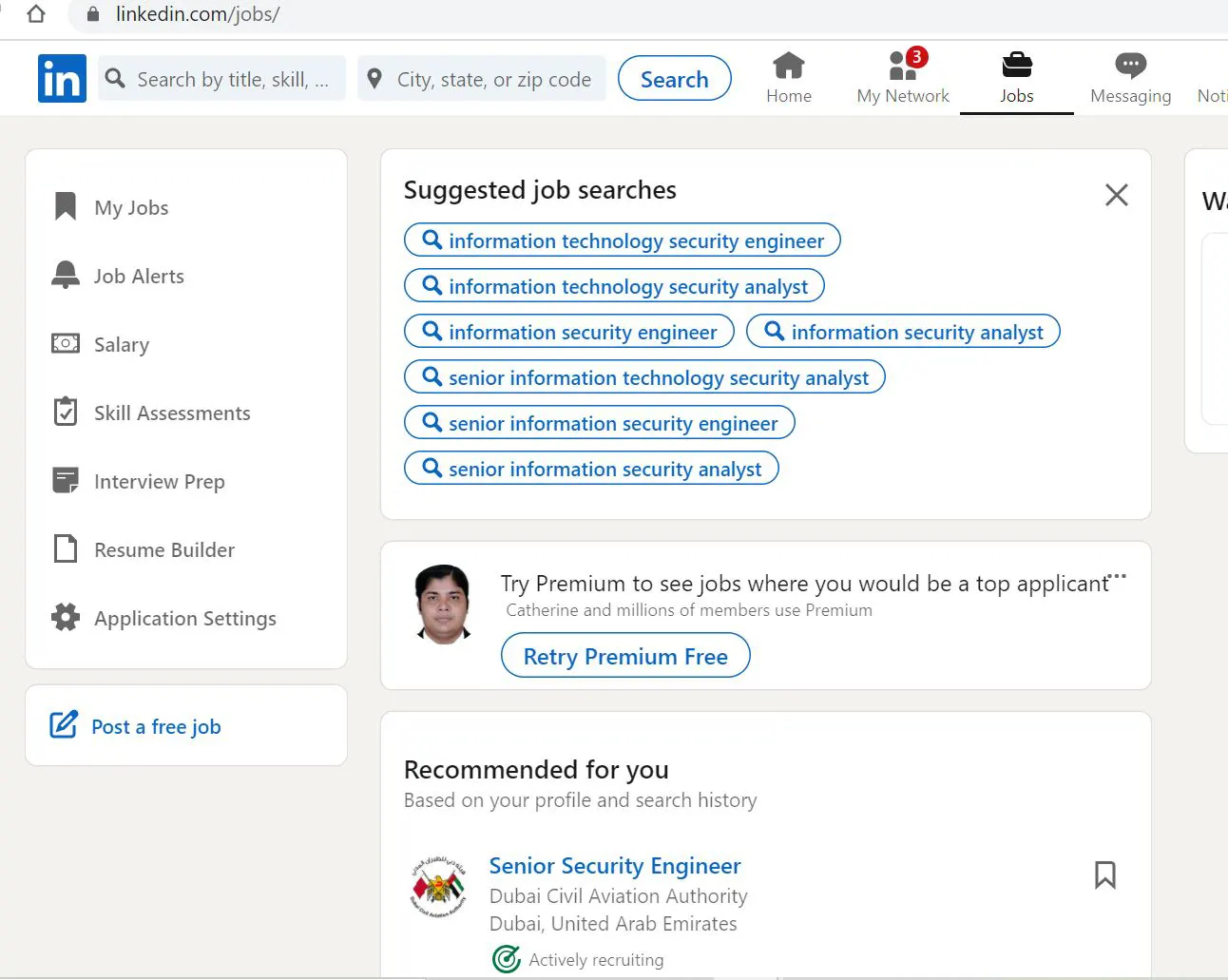This screenshot has height=980, width=1228.
Task: Open the Senior Security Engineer job link
Action: pyautogui.click(x=615, y=866)
